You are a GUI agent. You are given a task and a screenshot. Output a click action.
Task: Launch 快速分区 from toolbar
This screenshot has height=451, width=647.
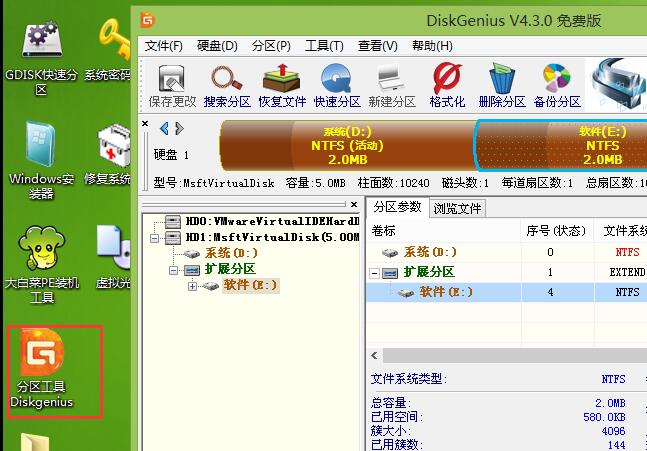pos(337,86)
